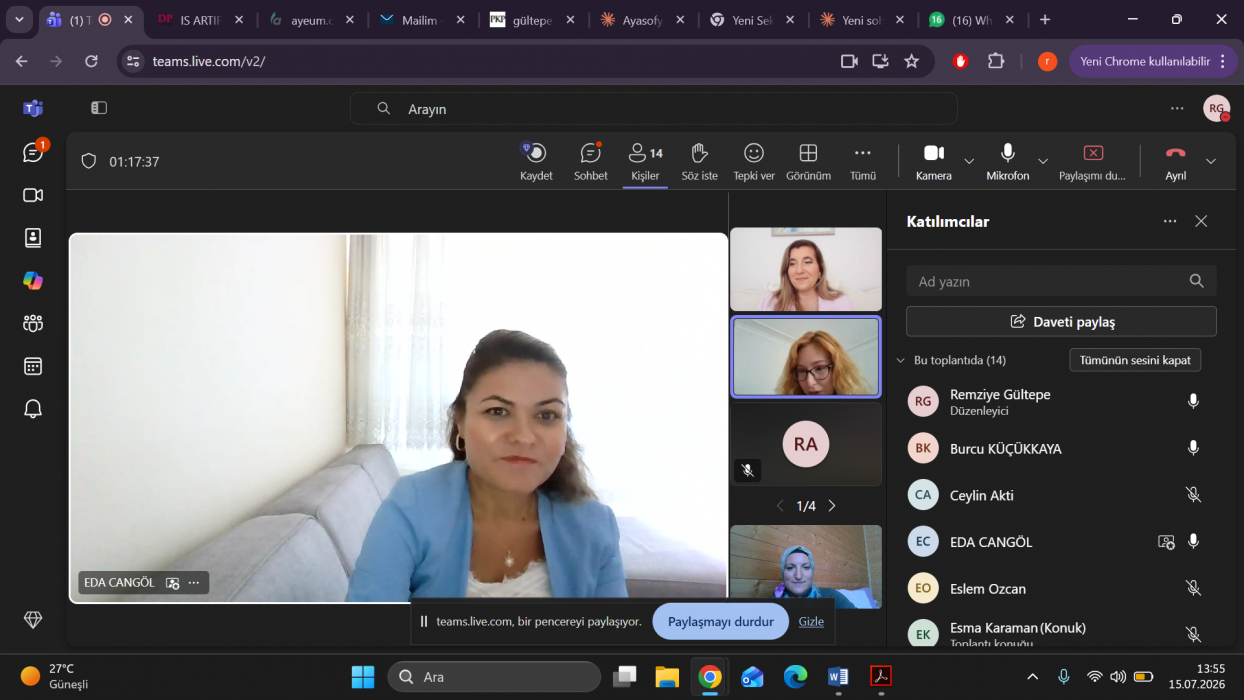Expand microphone options arrow
Viewport: 1244px width, 700px height.
click(1043, 161)
